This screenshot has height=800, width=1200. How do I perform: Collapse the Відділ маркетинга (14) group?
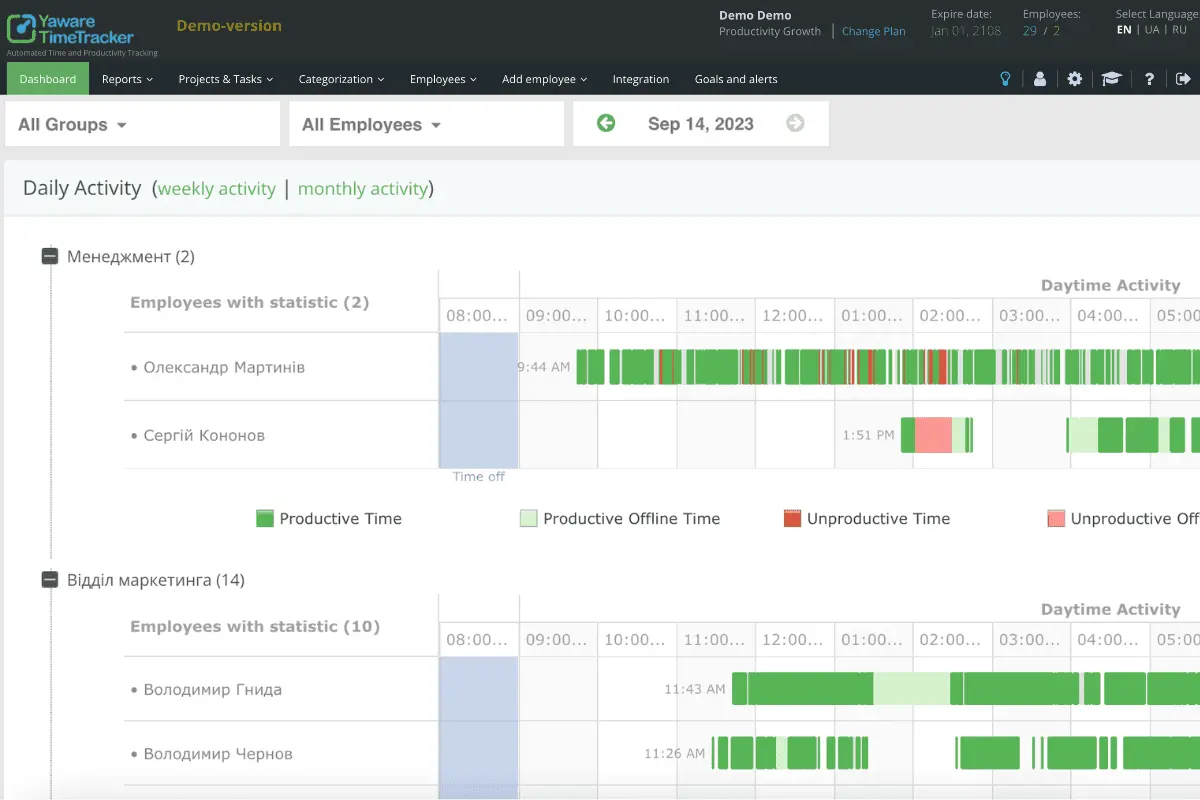click(50, 579)
